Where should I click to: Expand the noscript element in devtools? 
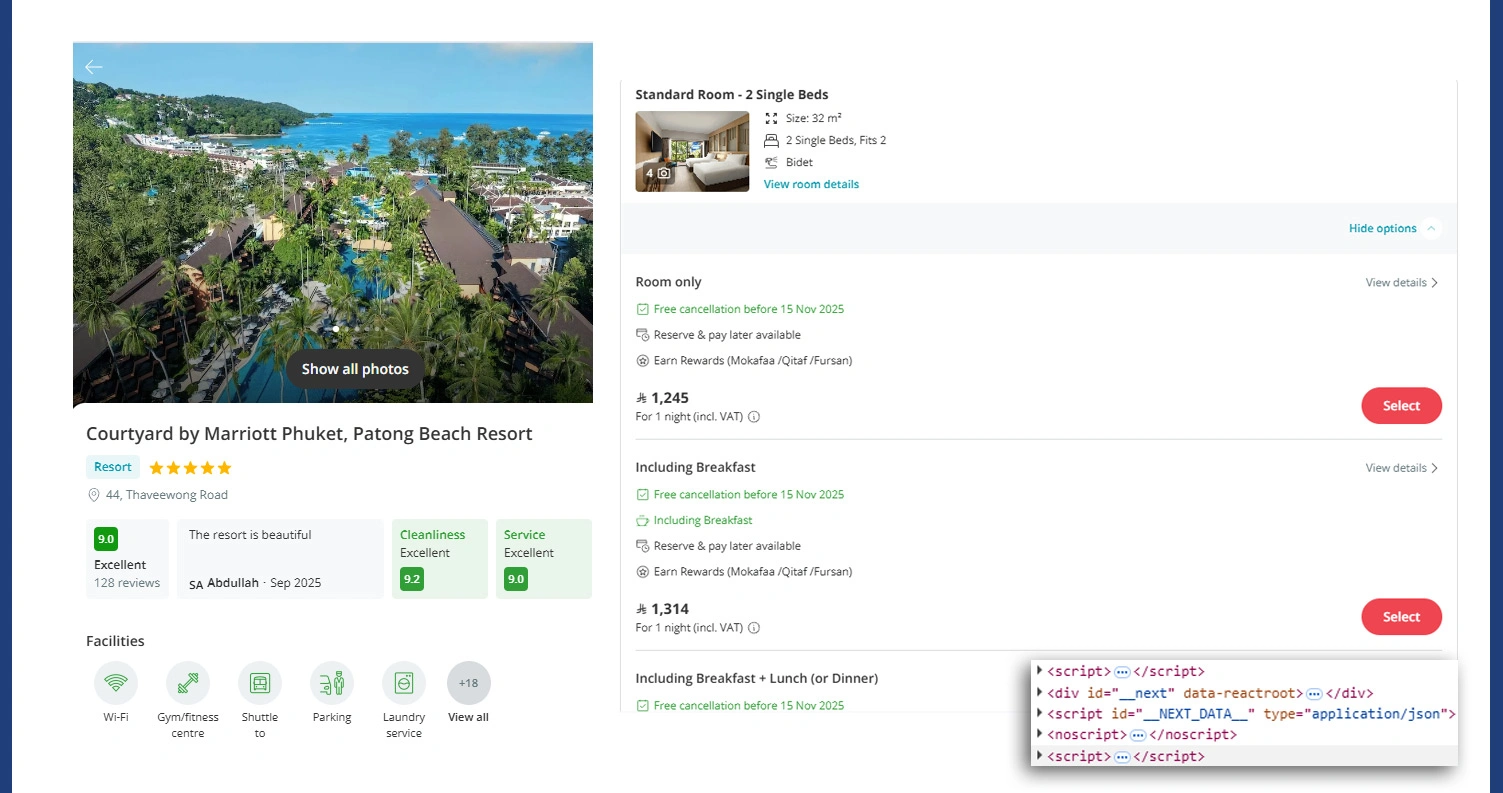[x=1040, y=734]
